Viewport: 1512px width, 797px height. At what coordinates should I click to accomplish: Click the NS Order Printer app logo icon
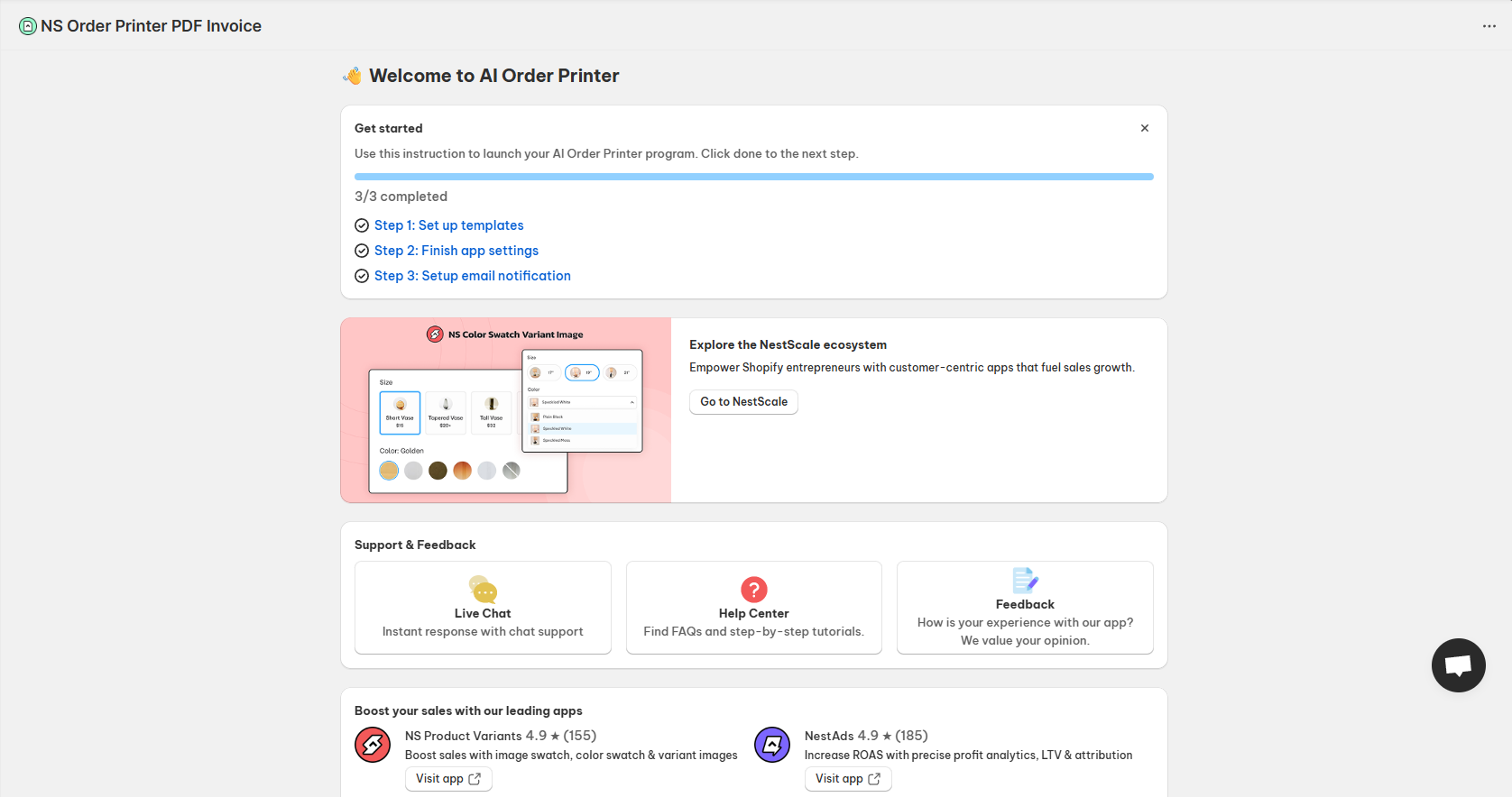[x=28, y=26]
